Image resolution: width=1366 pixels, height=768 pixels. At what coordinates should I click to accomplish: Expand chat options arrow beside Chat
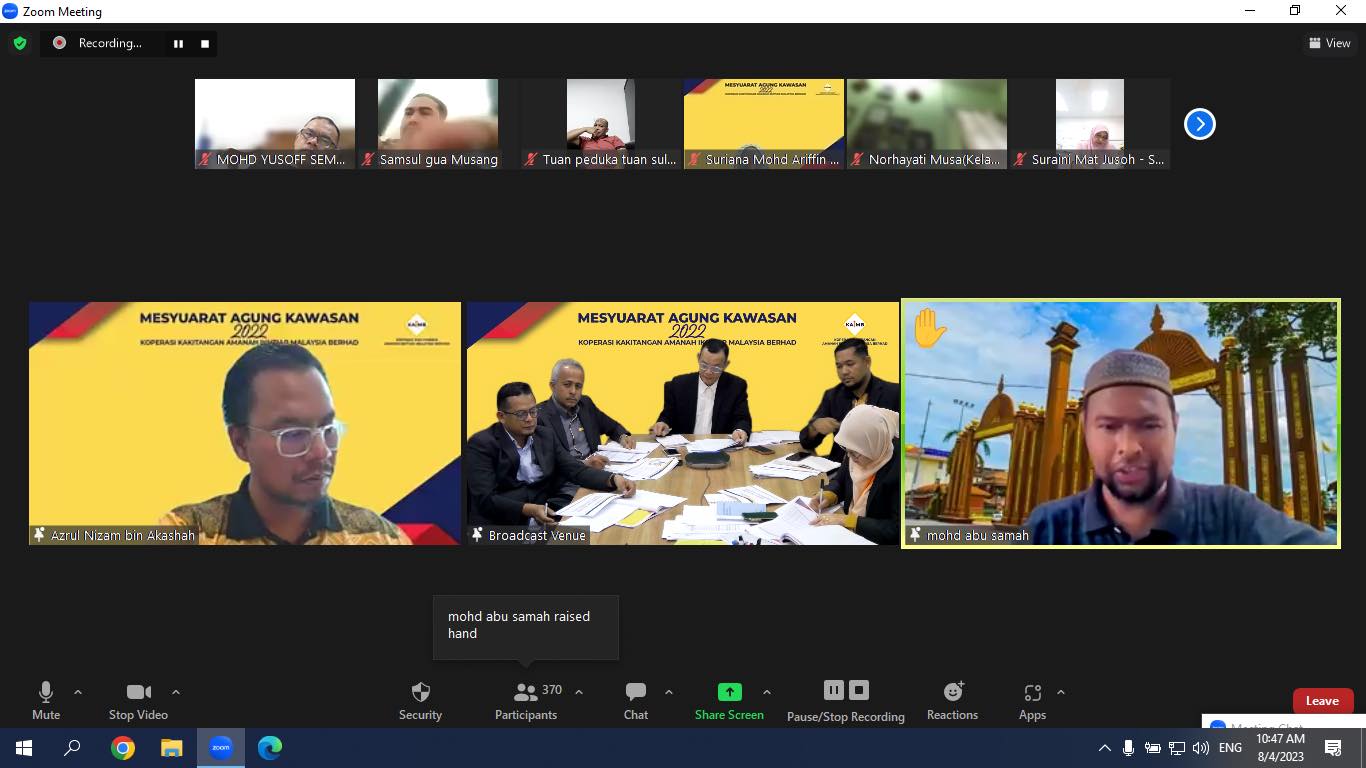tap(669, 692)
